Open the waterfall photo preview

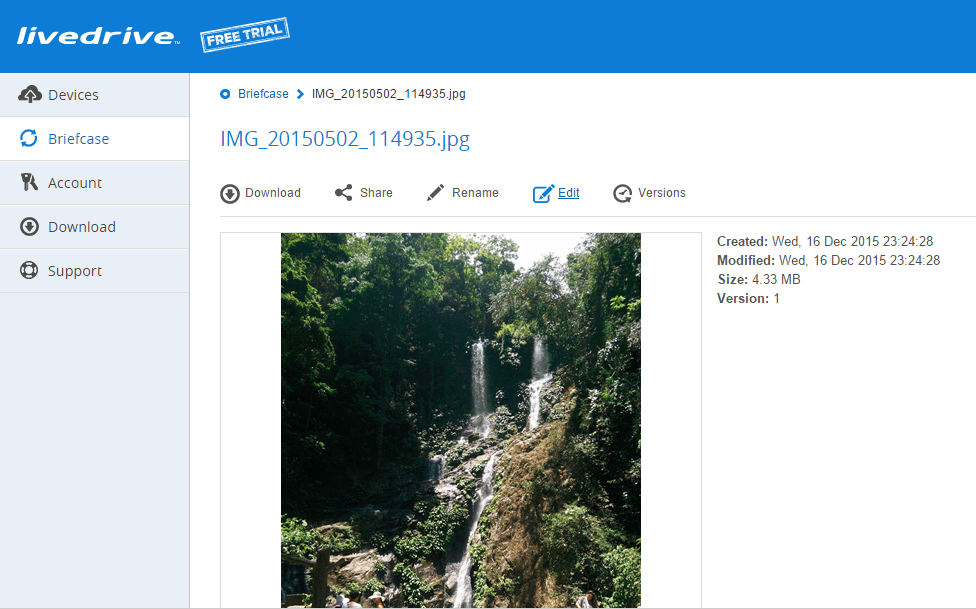click(461, 420)
